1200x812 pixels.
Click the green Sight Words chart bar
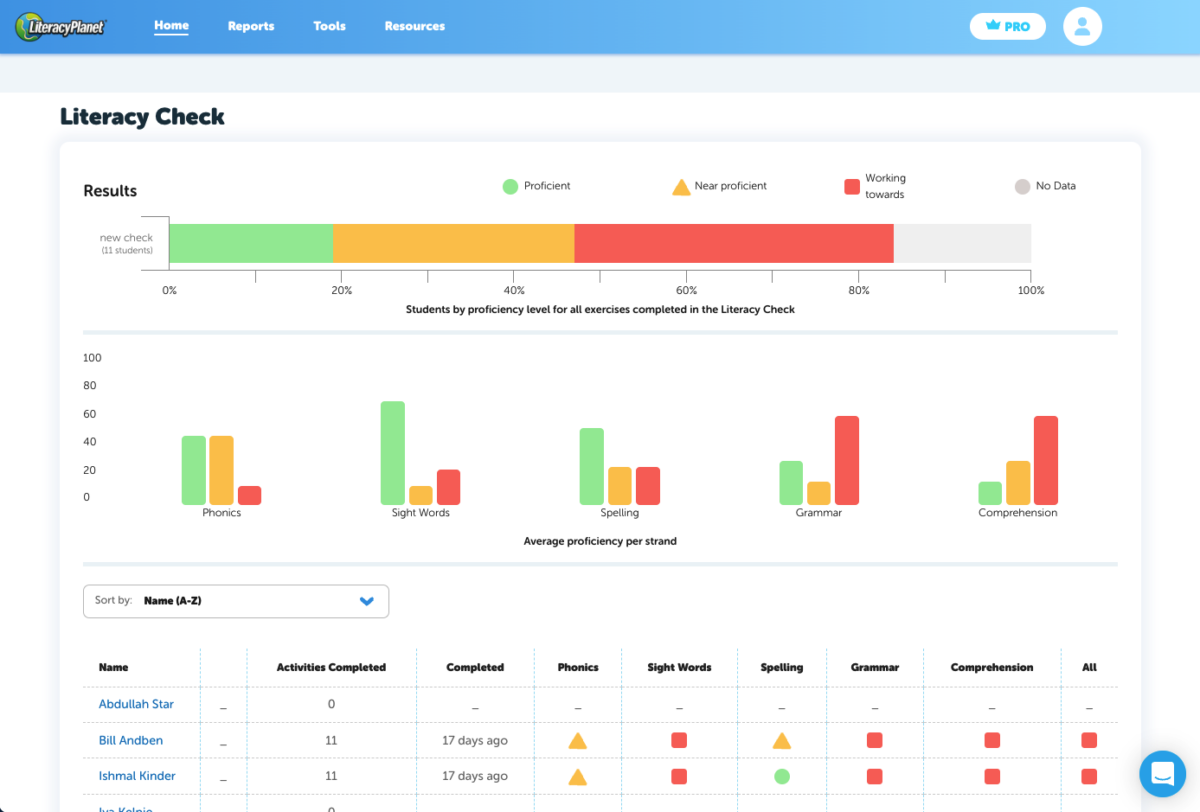pyautogui.click(x=393, y=453)
